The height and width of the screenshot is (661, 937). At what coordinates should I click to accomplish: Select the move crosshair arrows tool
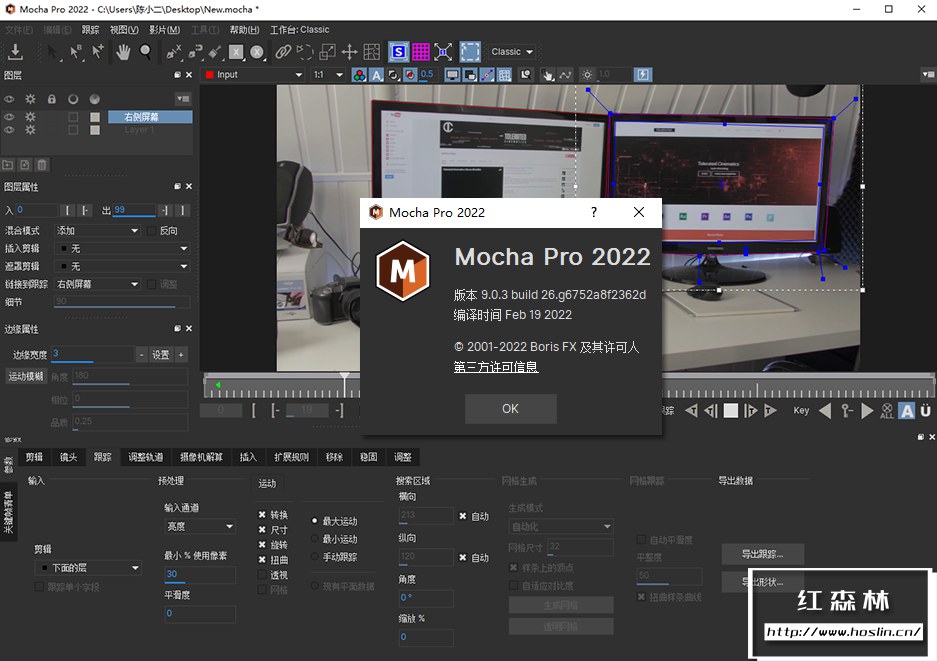click(x=349, y=52)
